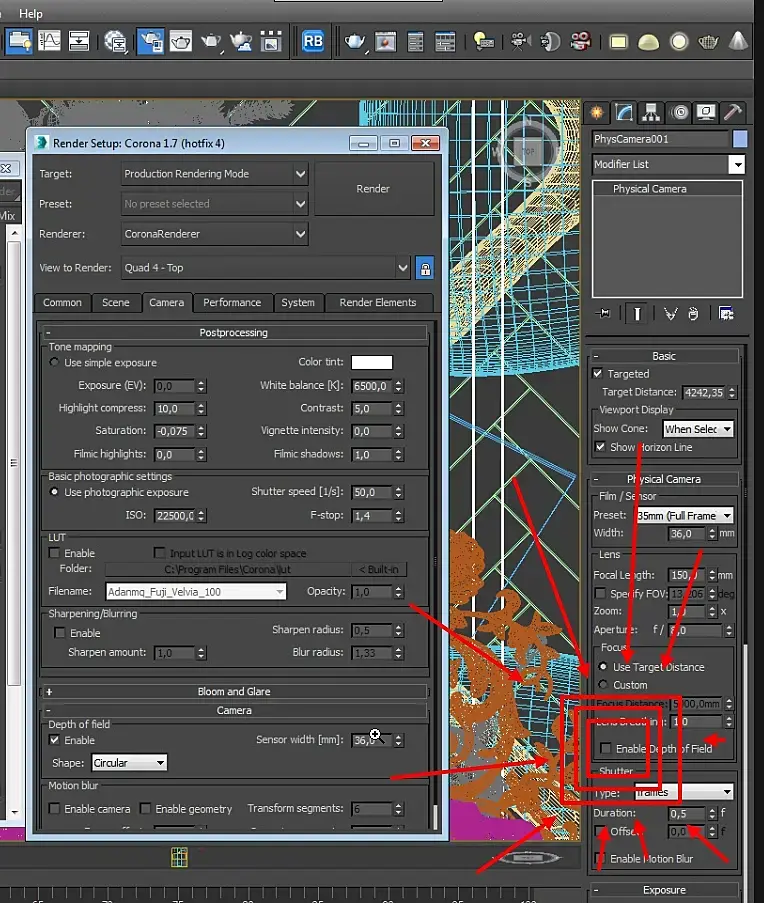The height and width of the screenshot is (903, 764).
Task: Select the Custom focus radio button
Action: pos(603,685)
